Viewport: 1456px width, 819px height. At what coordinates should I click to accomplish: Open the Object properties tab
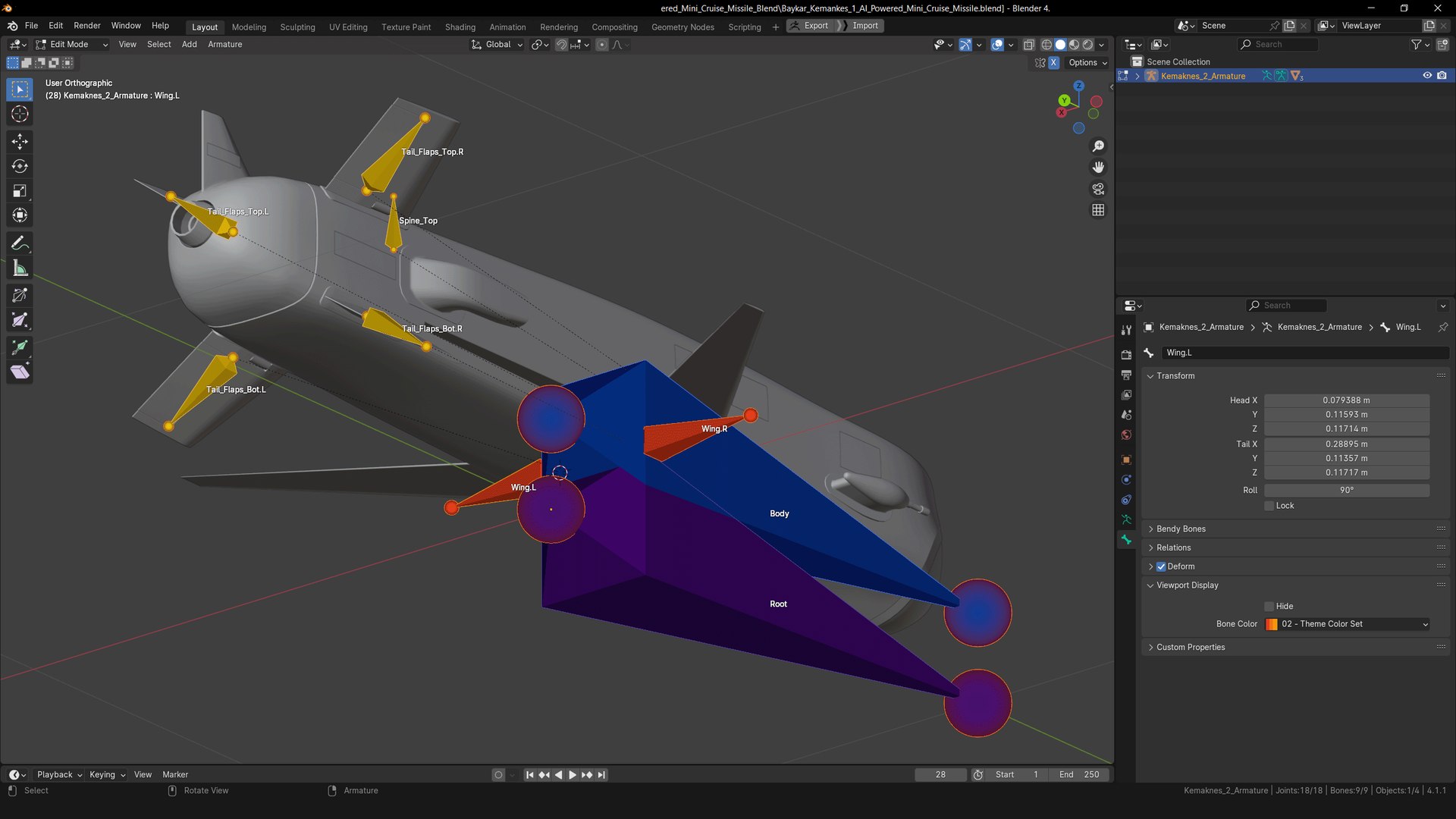click(1126, 460)
